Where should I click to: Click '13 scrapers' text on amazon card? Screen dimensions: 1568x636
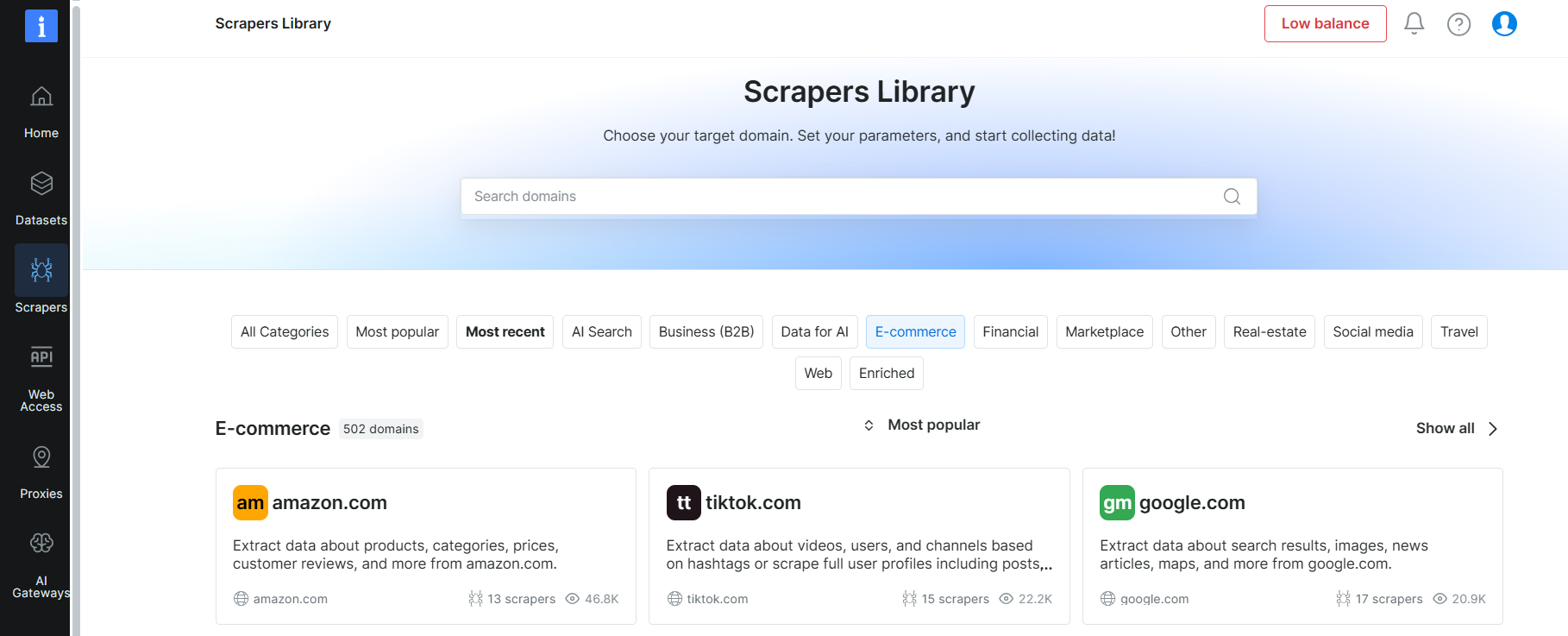(x=522, y=599)
